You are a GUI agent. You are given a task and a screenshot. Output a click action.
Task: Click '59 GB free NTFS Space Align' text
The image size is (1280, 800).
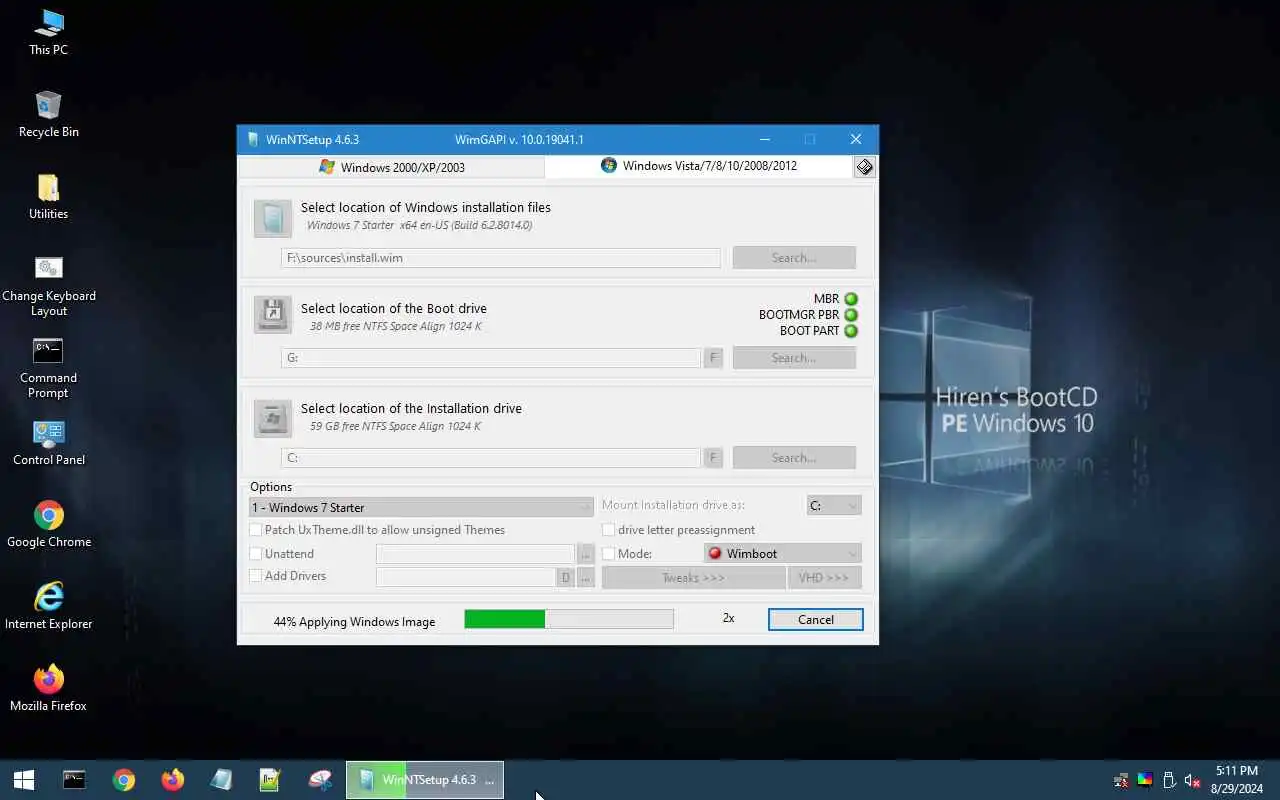pos(395,426)
